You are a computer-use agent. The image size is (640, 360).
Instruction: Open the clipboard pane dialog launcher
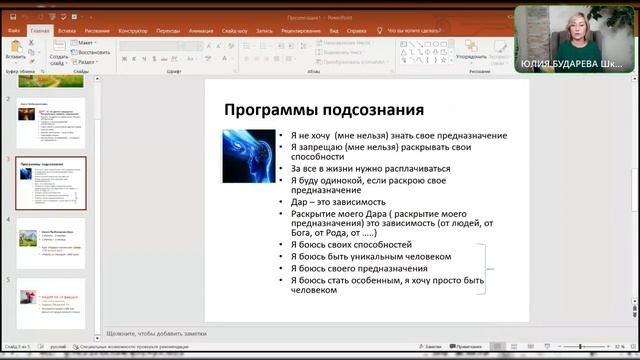click(42, 71)
